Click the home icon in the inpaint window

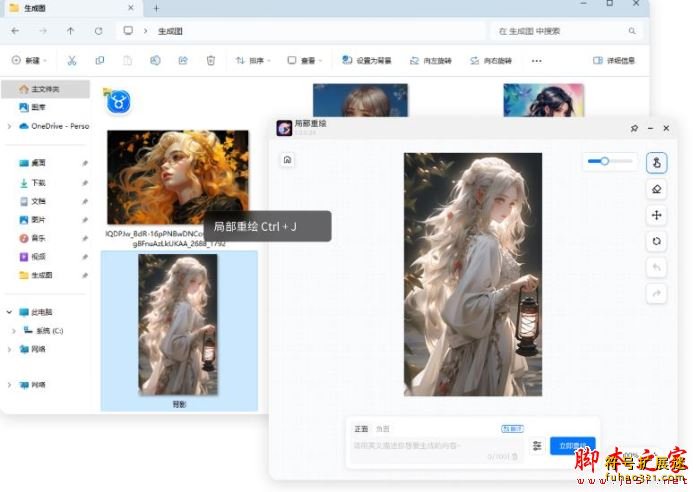288,160
